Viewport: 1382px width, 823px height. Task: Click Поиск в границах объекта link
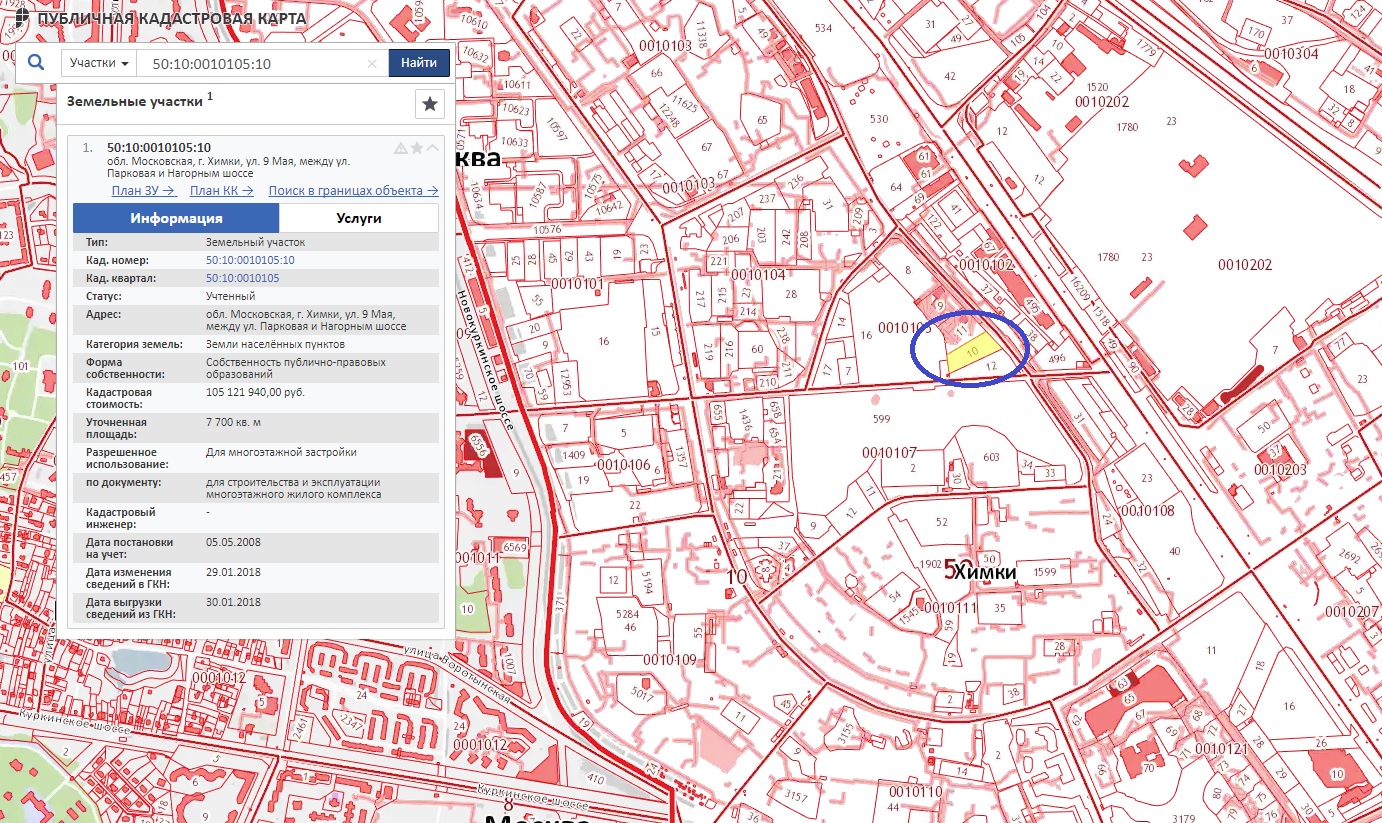pos(353,190)
